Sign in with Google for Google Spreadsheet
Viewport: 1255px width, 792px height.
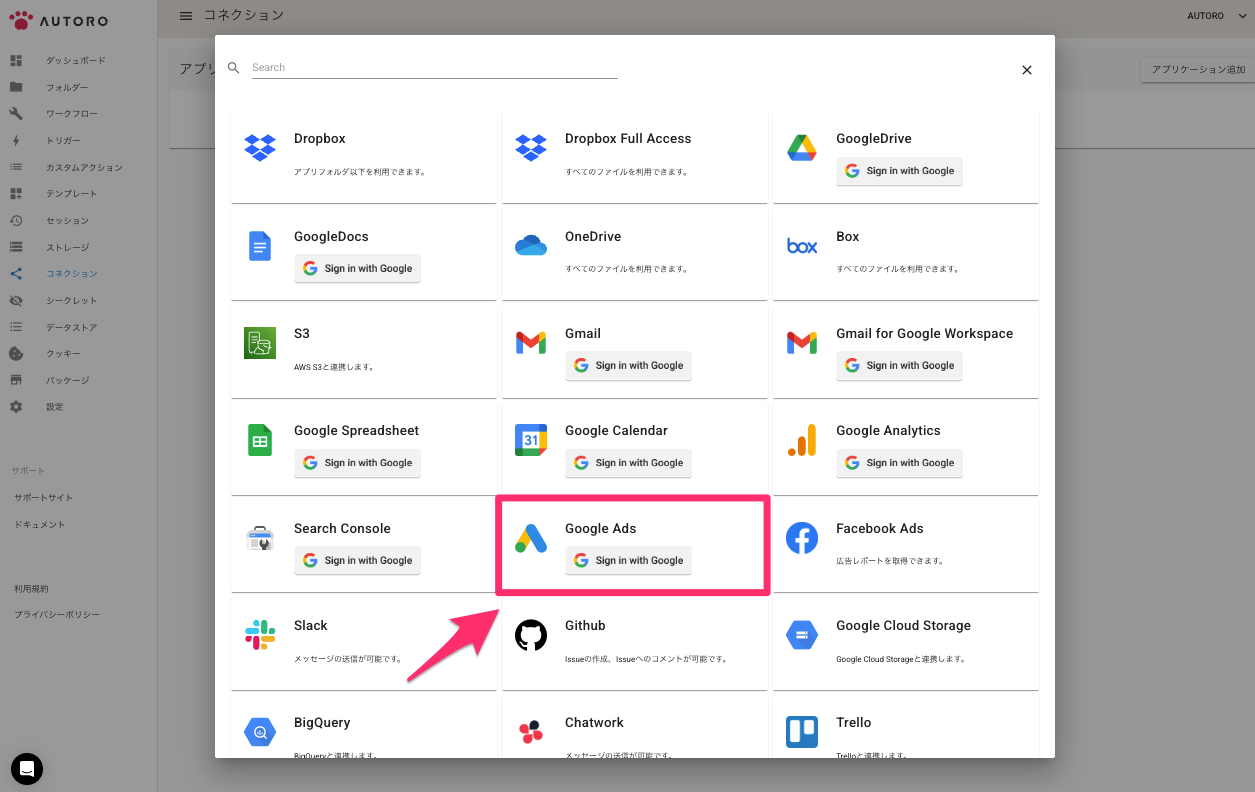[x=358, y=463]
